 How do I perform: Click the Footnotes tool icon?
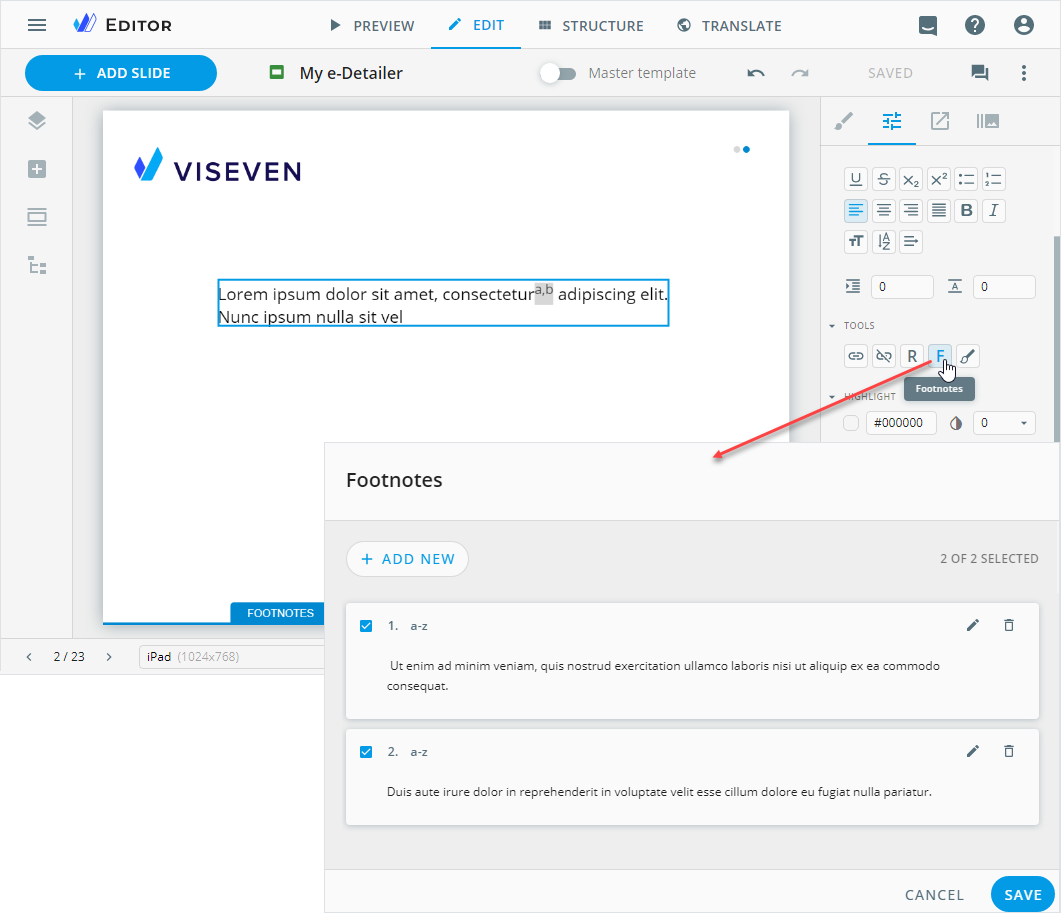(x=939, y=355)
